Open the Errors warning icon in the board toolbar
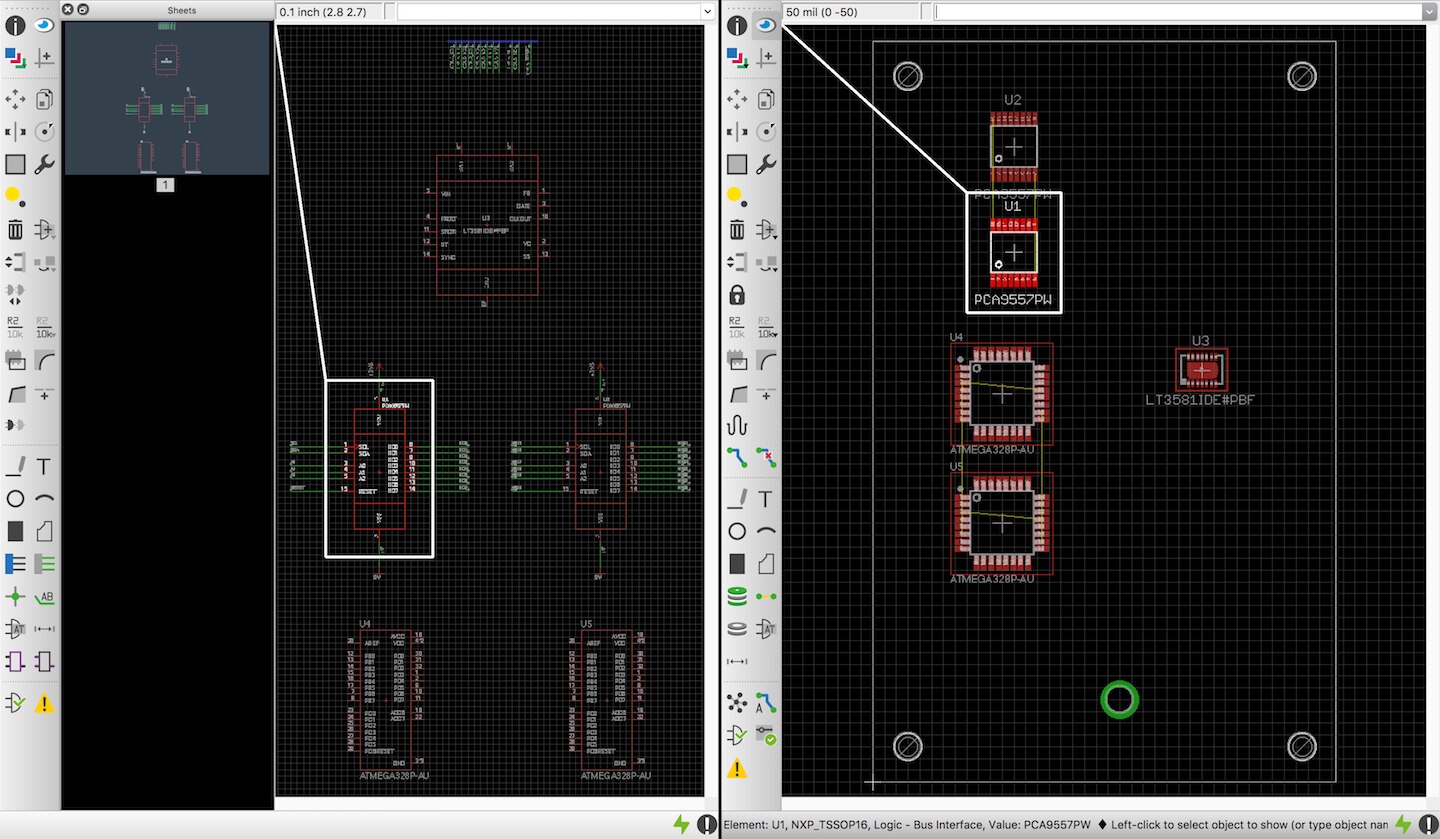This screenshot has width=1440, height=839. coord(737,768)
